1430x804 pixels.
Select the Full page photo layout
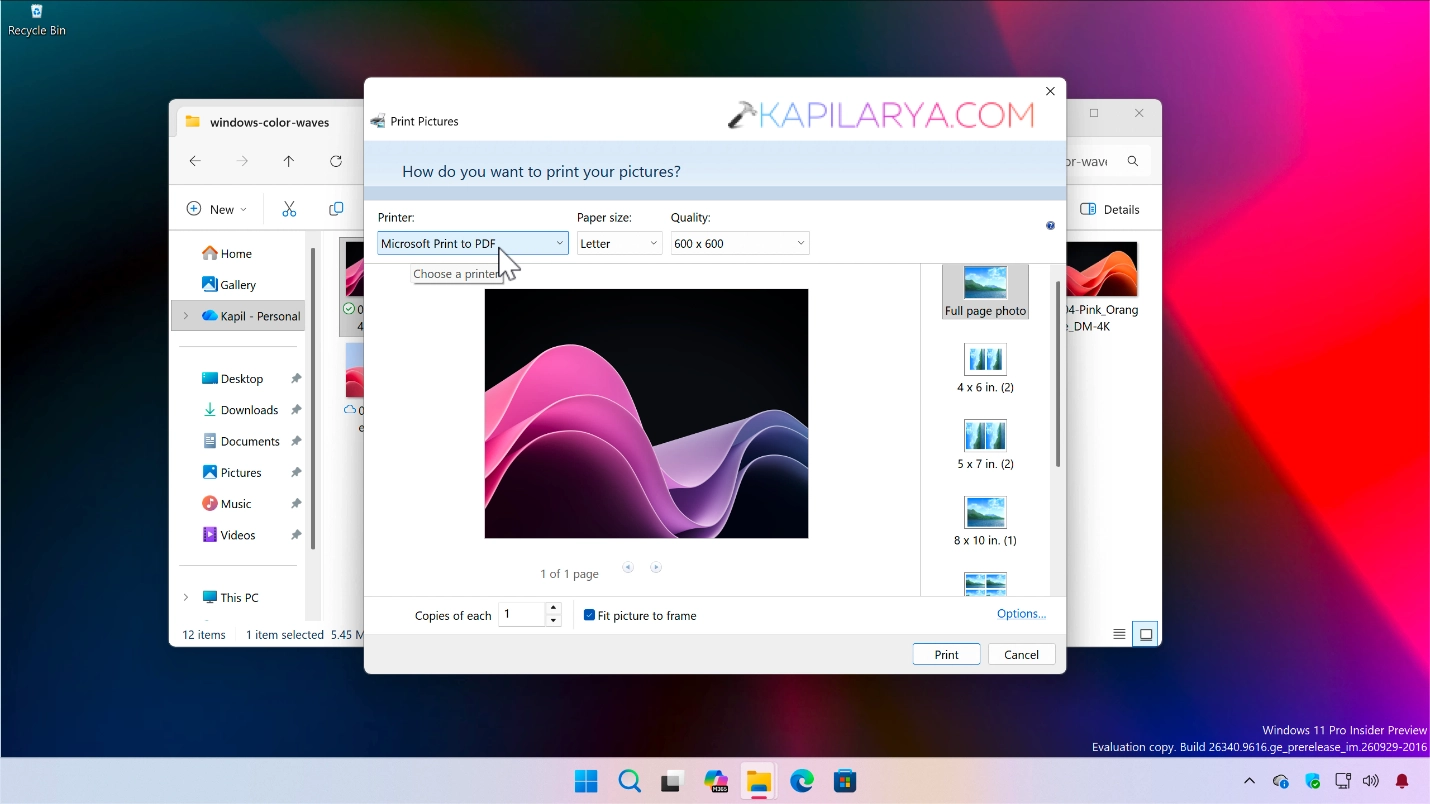tap(985, 292)
